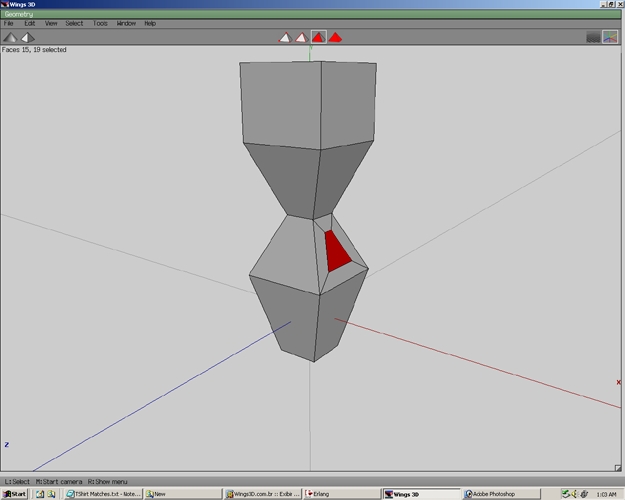Switch to body selection mode

click(335, 37)
